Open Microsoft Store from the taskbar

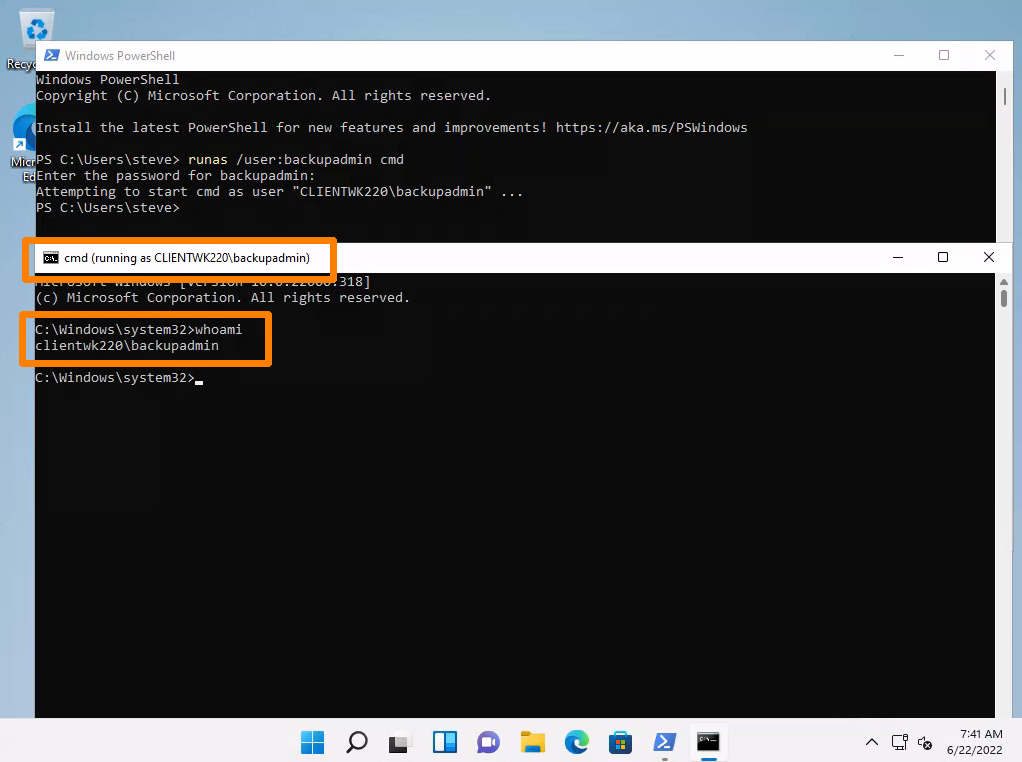click(621, 742)
